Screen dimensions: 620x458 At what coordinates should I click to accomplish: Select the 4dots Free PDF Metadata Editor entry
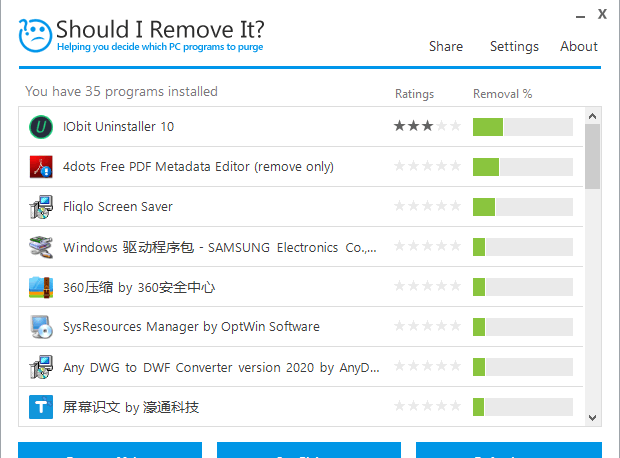[x=198, y=167]
